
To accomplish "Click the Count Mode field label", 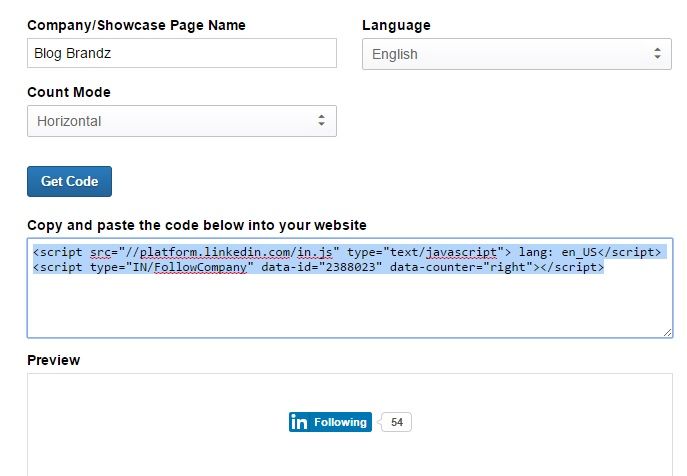I will pyautogui.click(x=69, y=92).
